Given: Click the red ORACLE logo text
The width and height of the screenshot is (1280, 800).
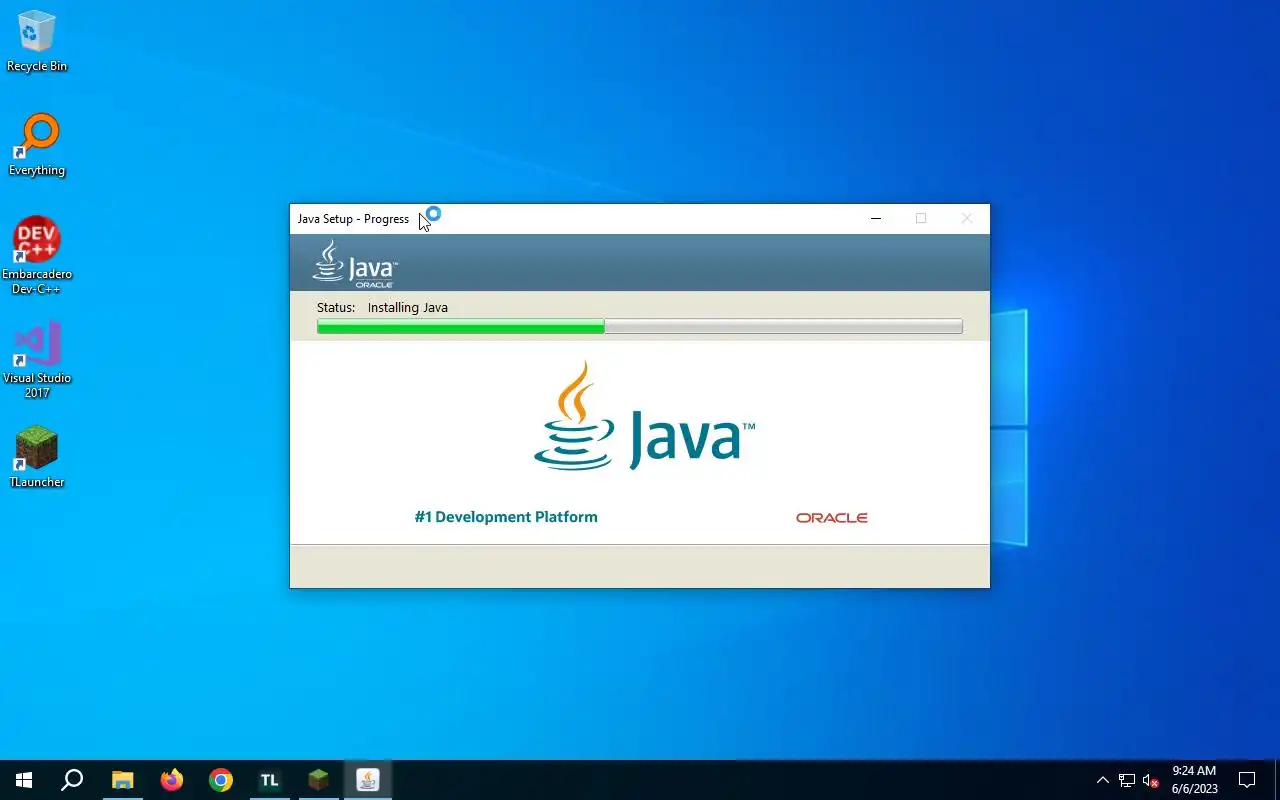Looking at the screenshot, I should coord(831,518).
